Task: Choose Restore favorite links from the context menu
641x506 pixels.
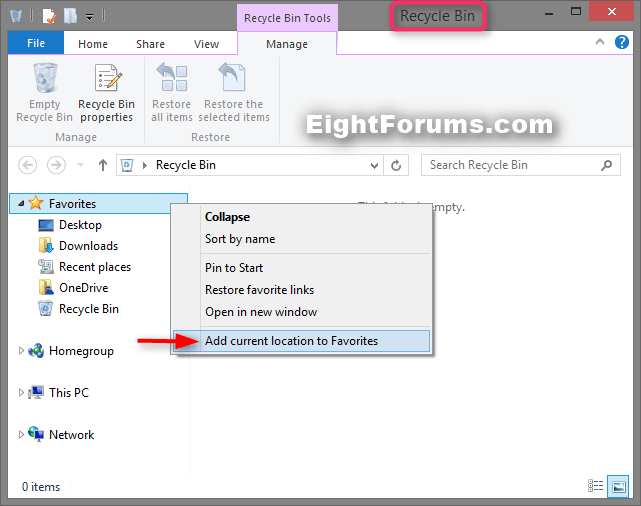Action: [259, 290]
